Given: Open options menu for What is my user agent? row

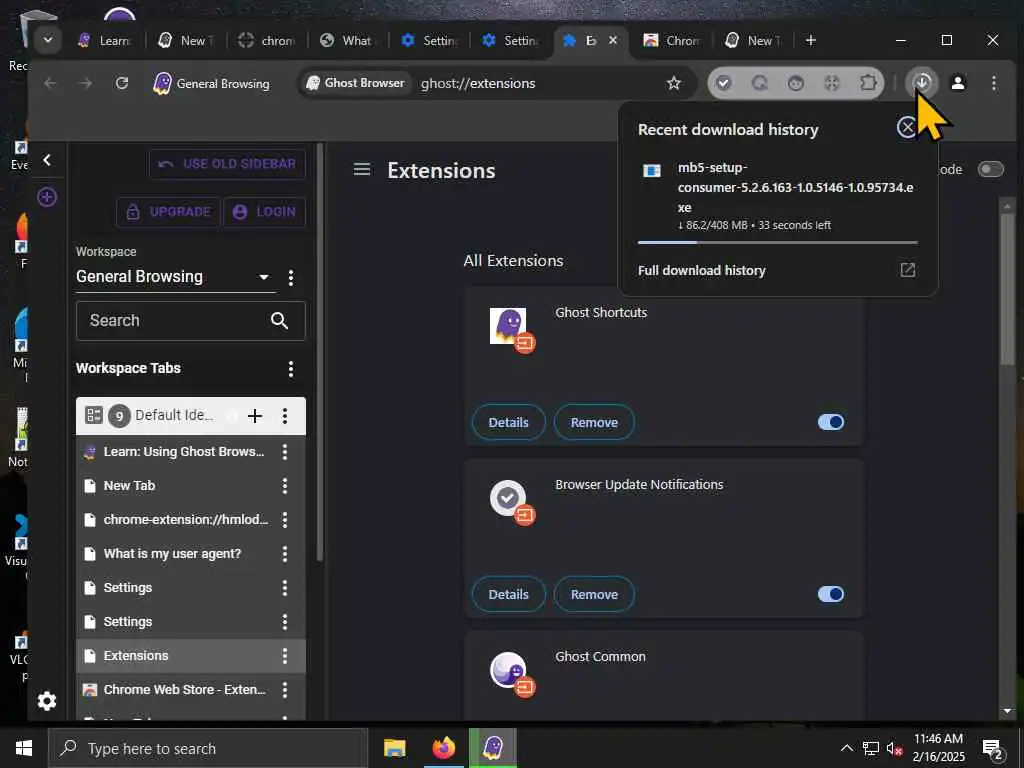Looking at the screenshot, I should pos(285,554).
